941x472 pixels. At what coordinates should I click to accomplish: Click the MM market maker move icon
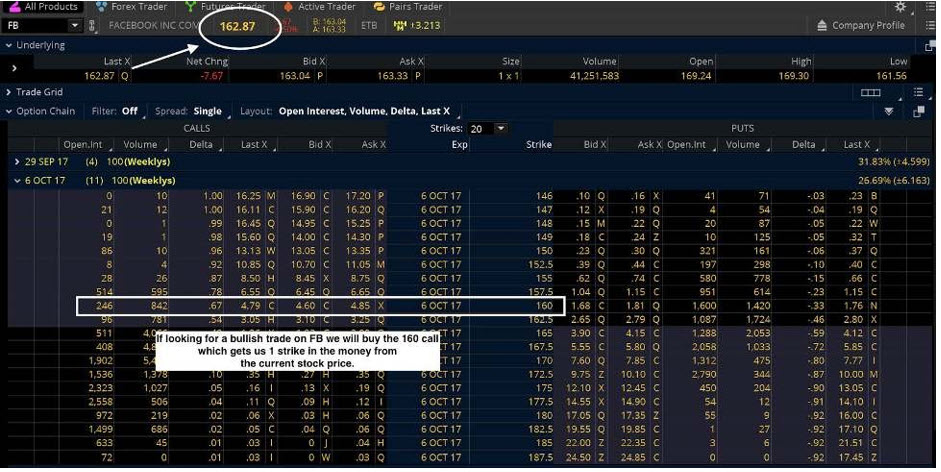400,25
